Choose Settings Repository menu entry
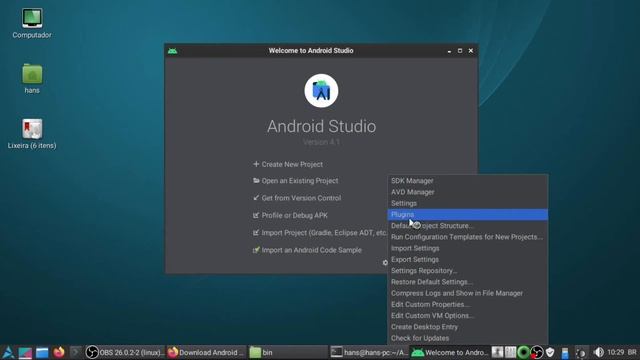 (467, 271)
